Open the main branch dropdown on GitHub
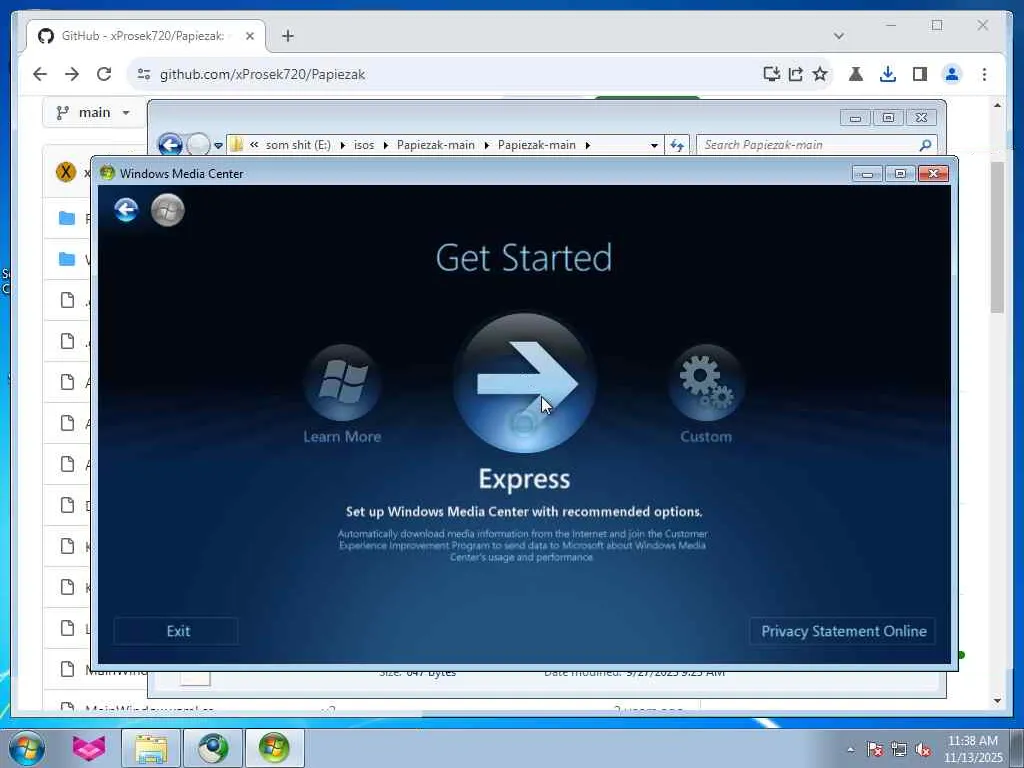 93,112
